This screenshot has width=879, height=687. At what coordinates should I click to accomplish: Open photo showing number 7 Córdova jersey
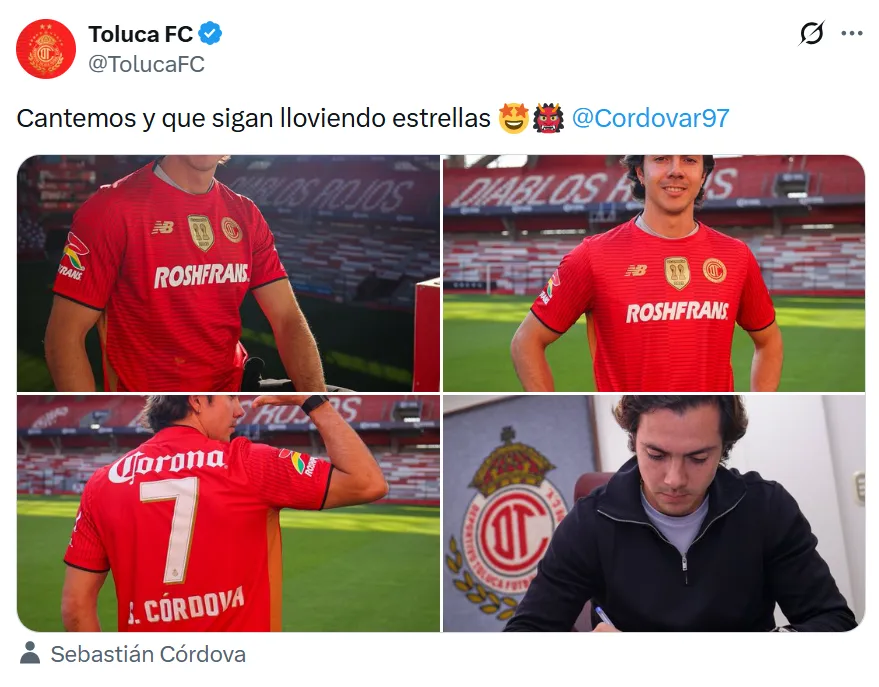tap(229, 513)
